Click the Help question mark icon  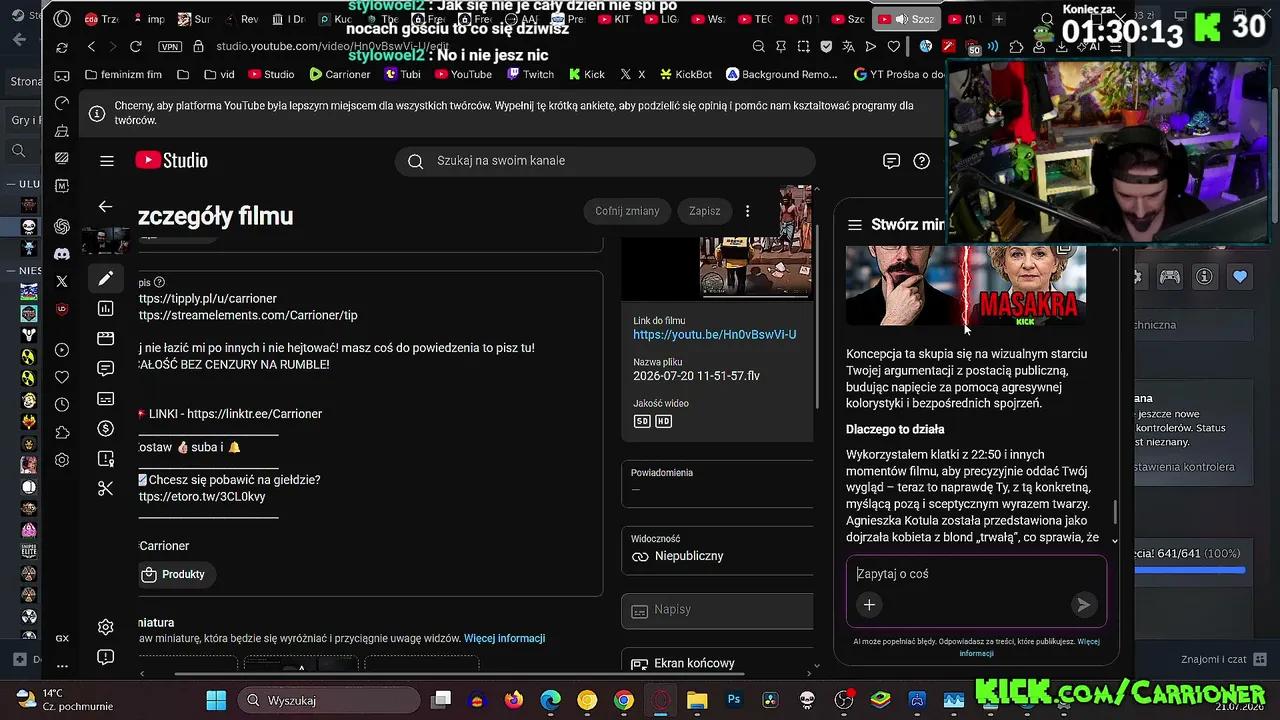pos(922,161)
